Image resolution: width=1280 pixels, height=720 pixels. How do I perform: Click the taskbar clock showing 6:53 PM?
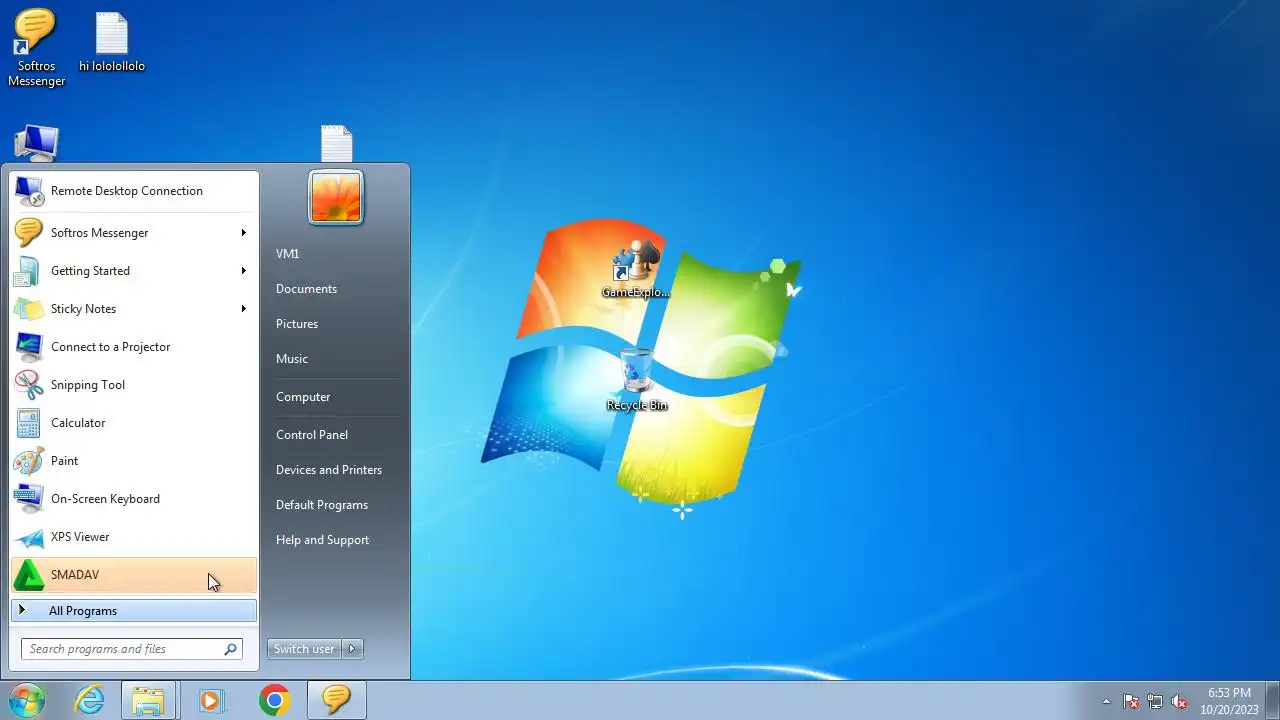point(1229,701)
